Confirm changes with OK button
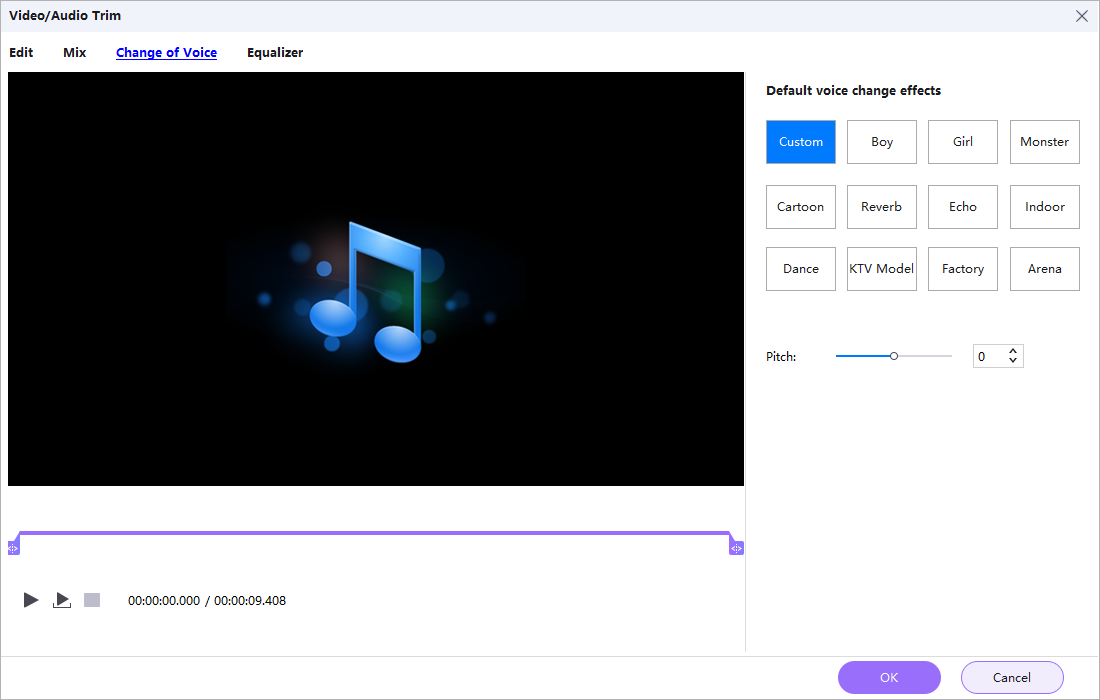Image resolution: width=1100 pixels, height=700 pixels. (x=889, y=678)
